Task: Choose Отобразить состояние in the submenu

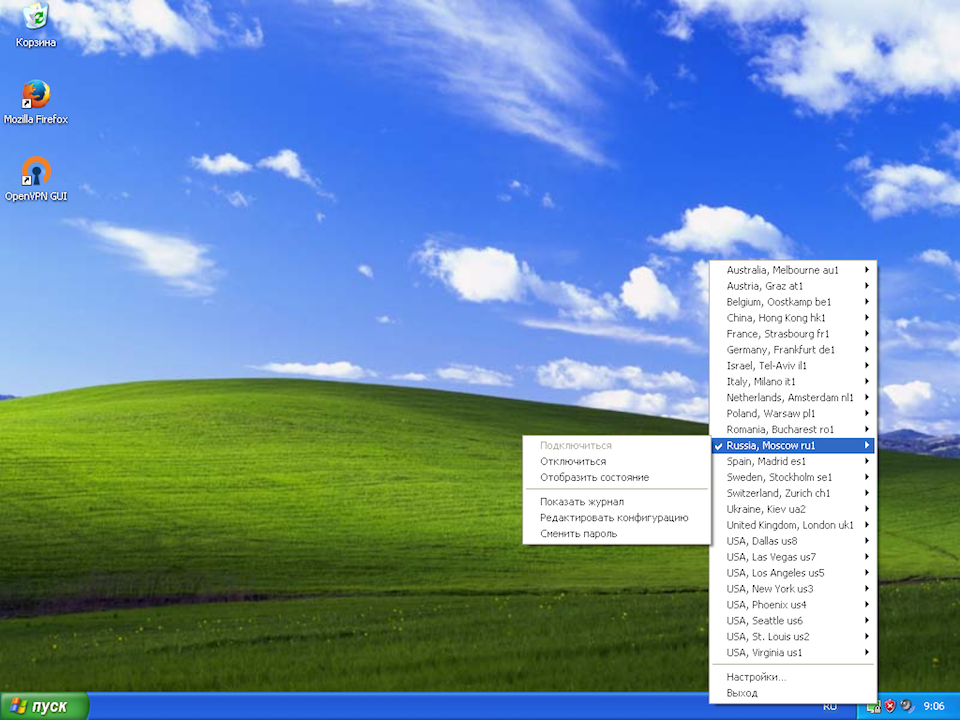Action: click(x=617, y=478)
